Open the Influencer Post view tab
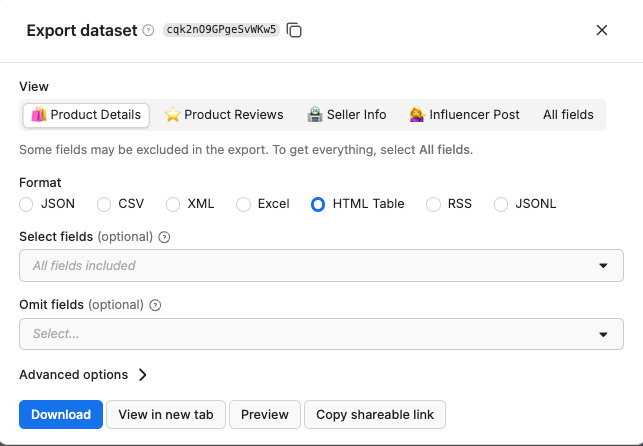 click(x=464, y=115)
